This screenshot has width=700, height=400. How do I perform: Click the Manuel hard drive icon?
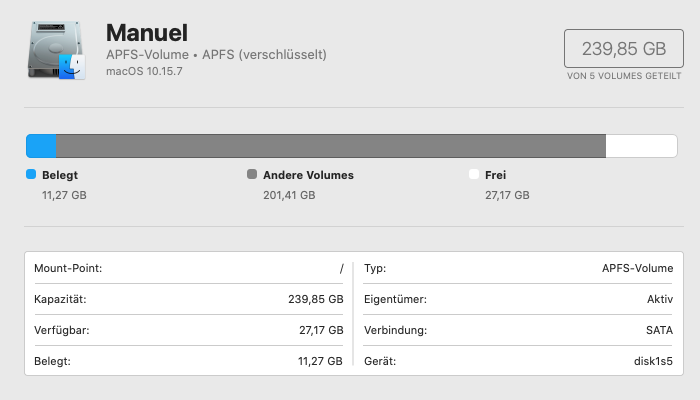(x=57, y=51)
